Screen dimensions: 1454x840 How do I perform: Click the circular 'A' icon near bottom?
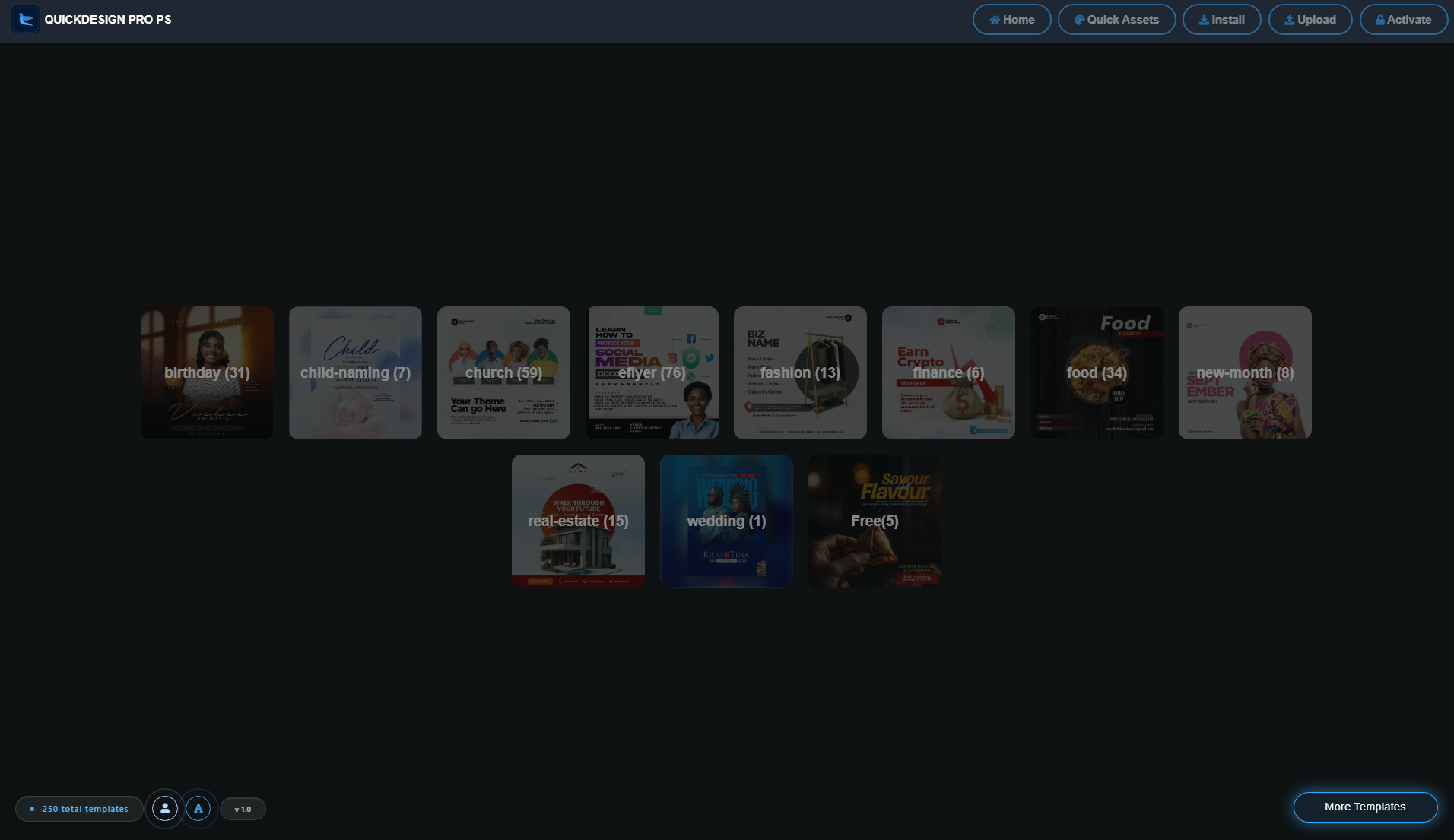click(198, 808)
